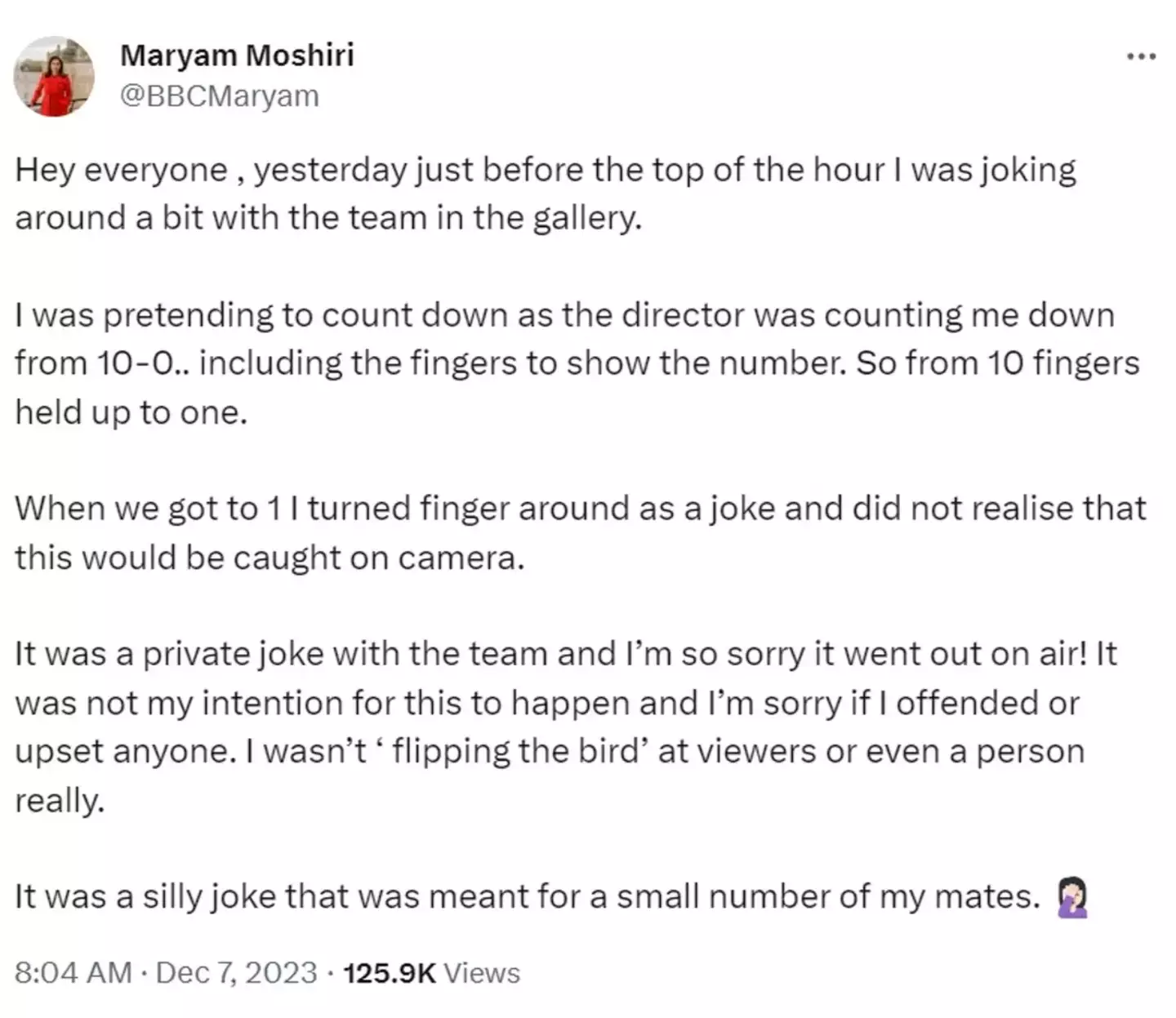1176x1018 pixels.
Task: Click the single word line "really."
Action: (x=60, y=800)
